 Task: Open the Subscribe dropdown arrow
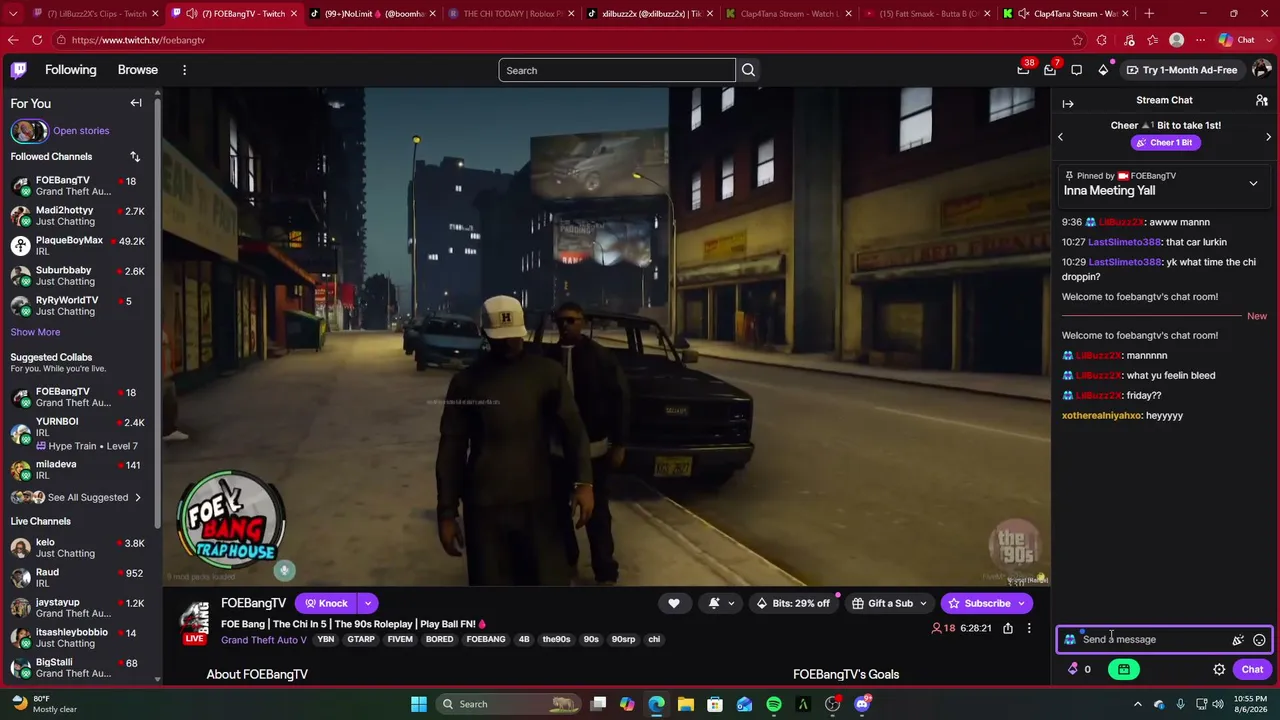pyautogui.click(x=1021, y=603)
